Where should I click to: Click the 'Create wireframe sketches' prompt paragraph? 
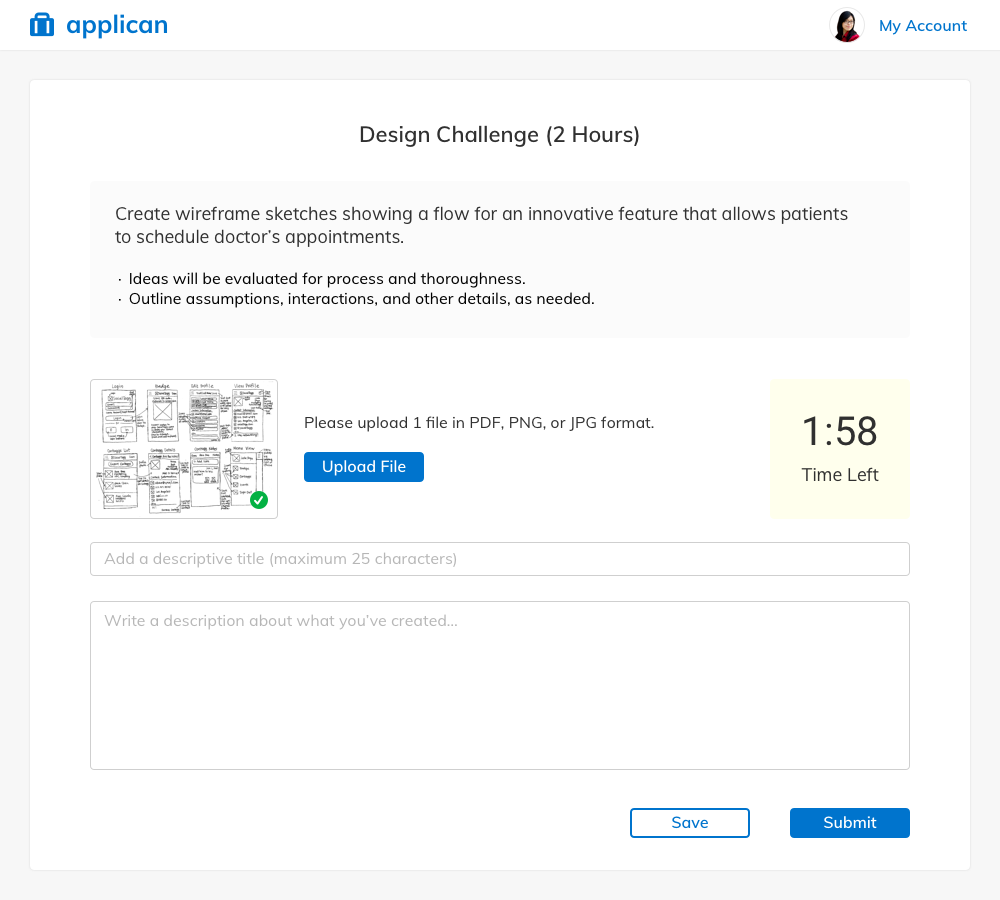(x=481, y=225)
